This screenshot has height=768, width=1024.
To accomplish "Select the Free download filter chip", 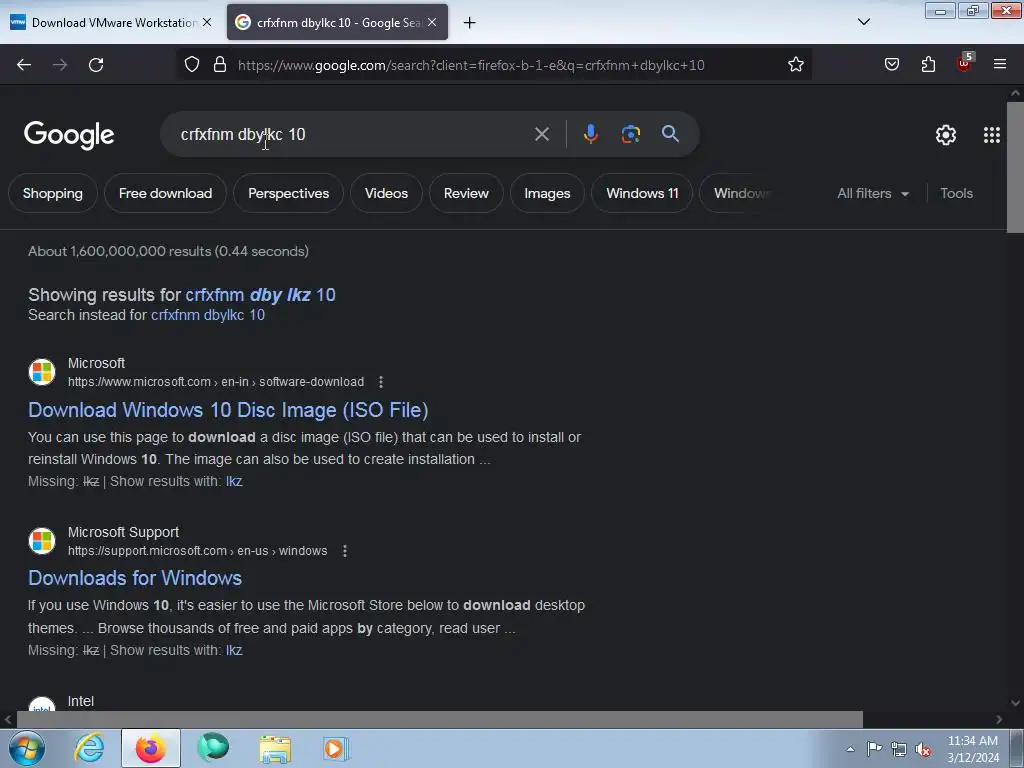I will (x=165, y=193).
